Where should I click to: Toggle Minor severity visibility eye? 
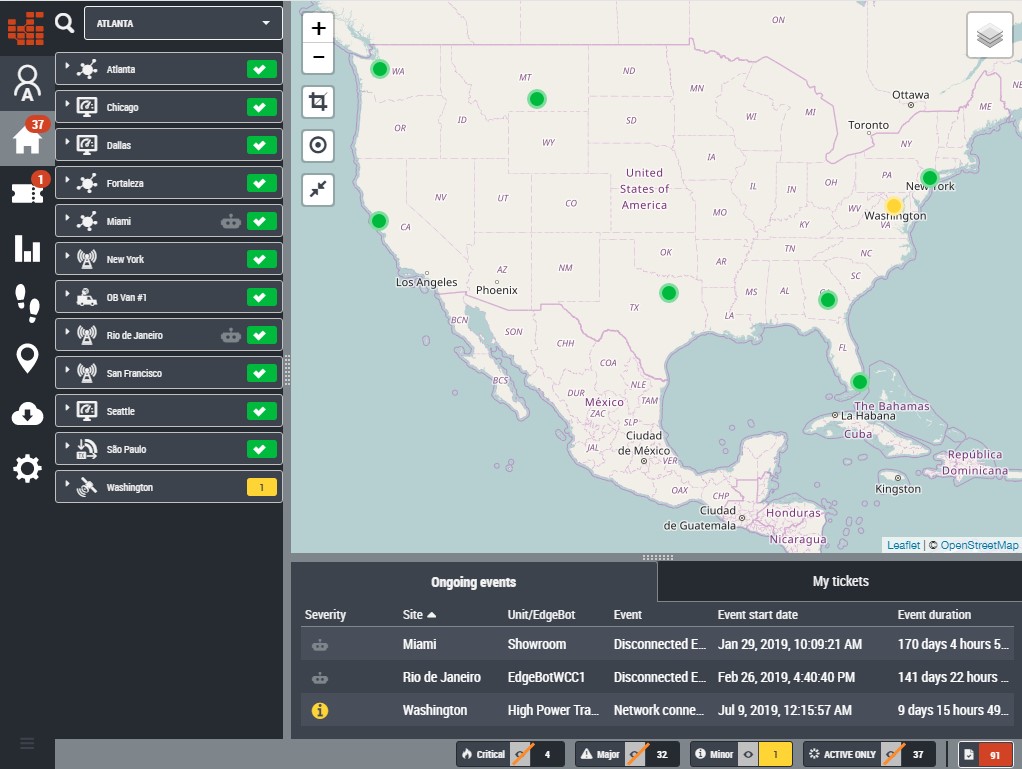tap(749, 754)
